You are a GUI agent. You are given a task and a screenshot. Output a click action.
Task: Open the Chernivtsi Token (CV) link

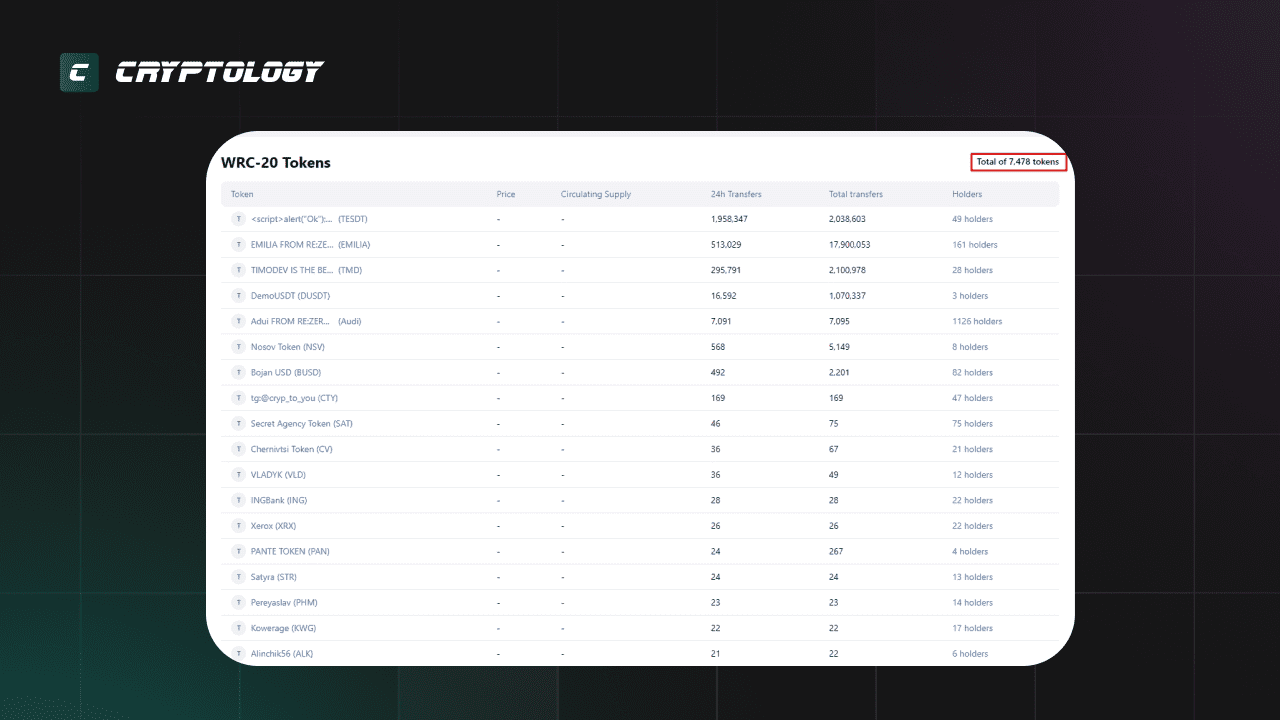pos(292,449)
